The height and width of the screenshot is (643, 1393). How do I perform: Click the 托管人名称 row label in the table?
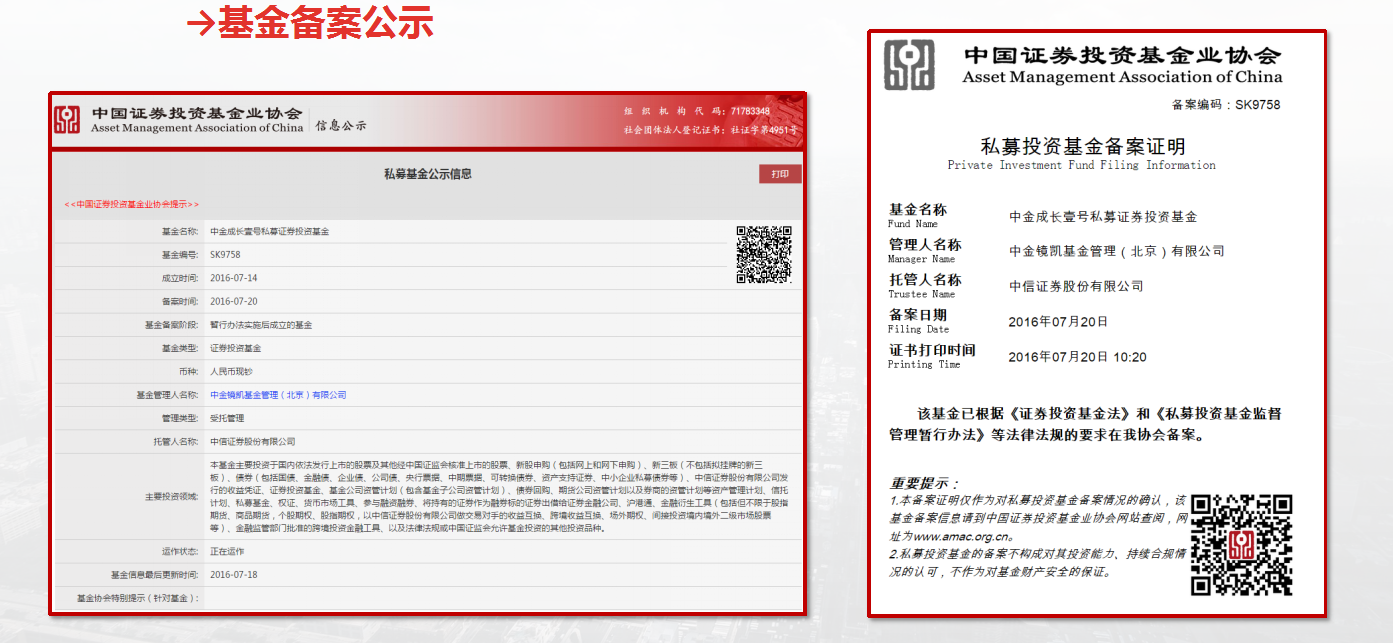click(x=176, y=441)
